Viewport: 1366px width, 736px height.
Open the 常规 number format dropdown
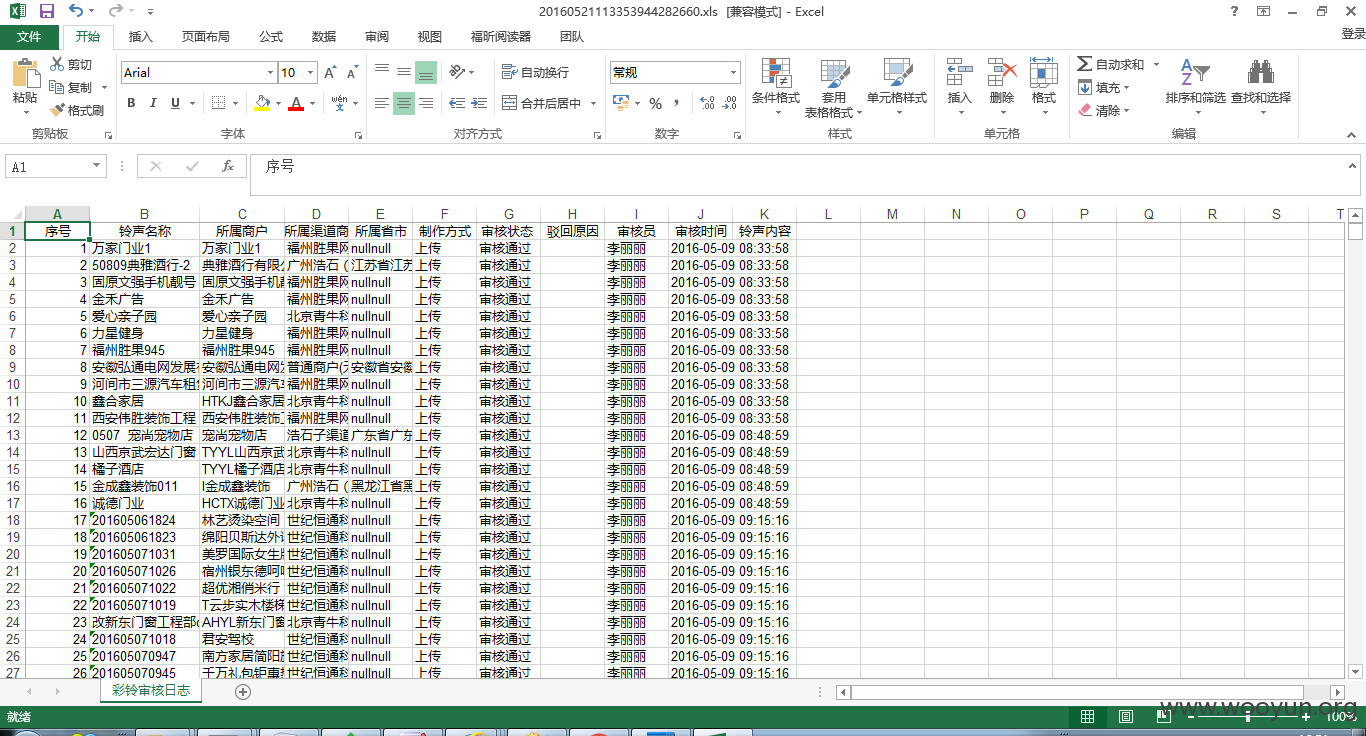[x=733, y=72]
